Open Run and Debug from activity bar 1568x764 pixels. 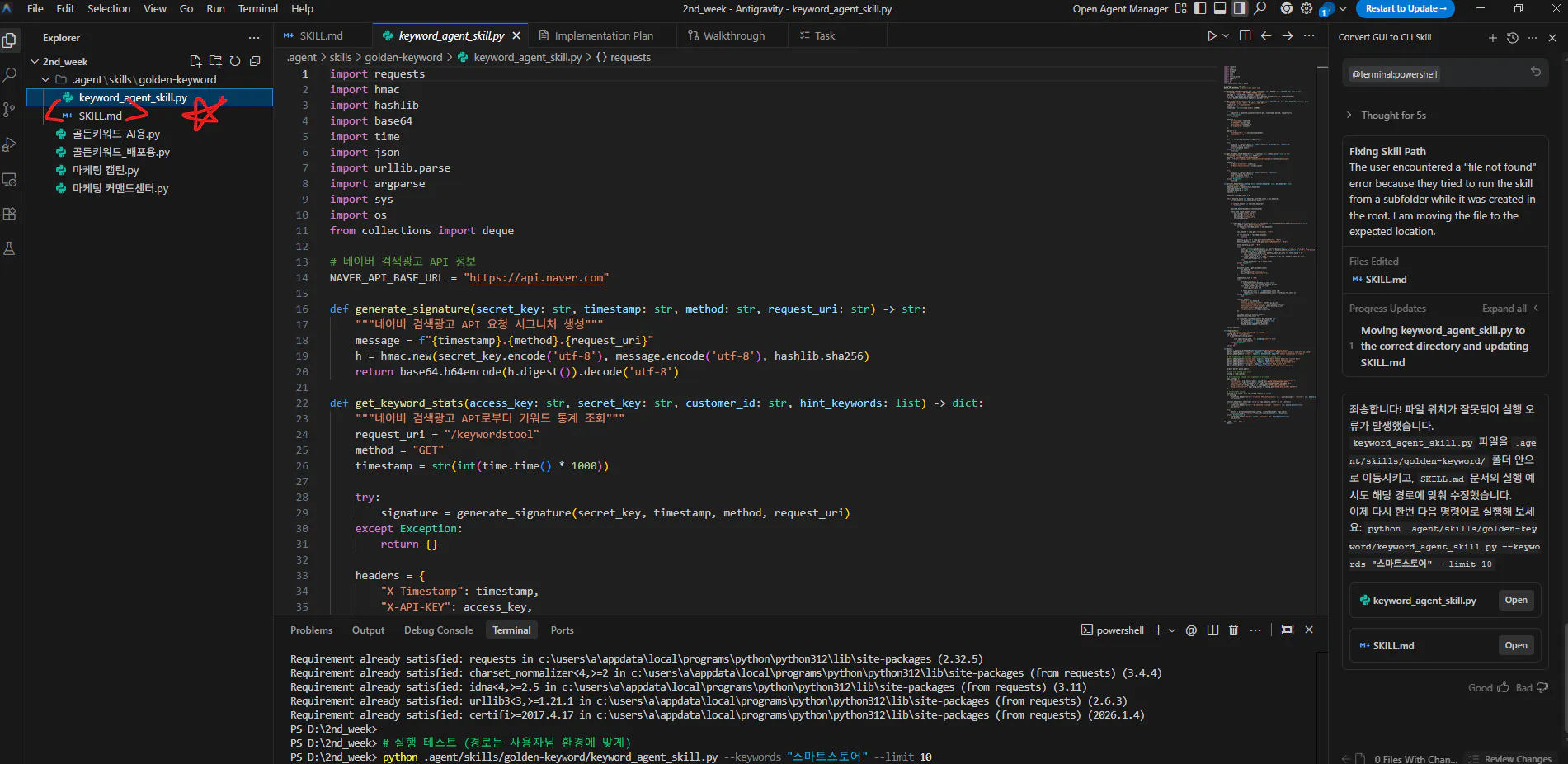(10, 144)
